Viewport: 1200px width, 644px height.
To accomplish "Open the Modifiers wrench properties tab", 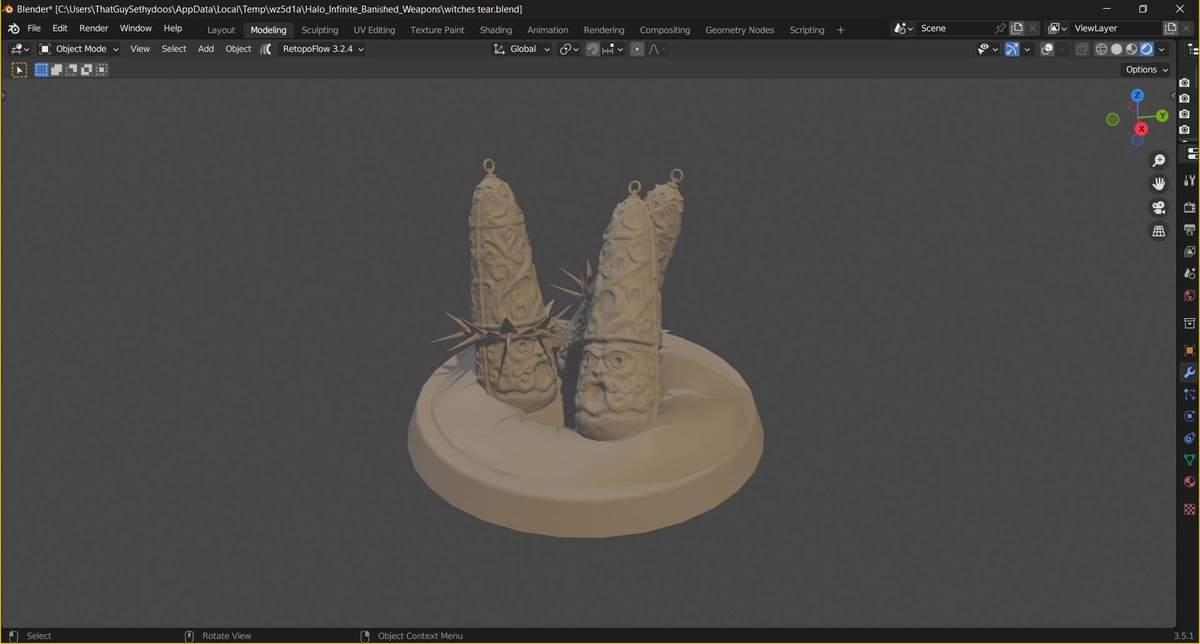I will click(x=1190, y=372).
